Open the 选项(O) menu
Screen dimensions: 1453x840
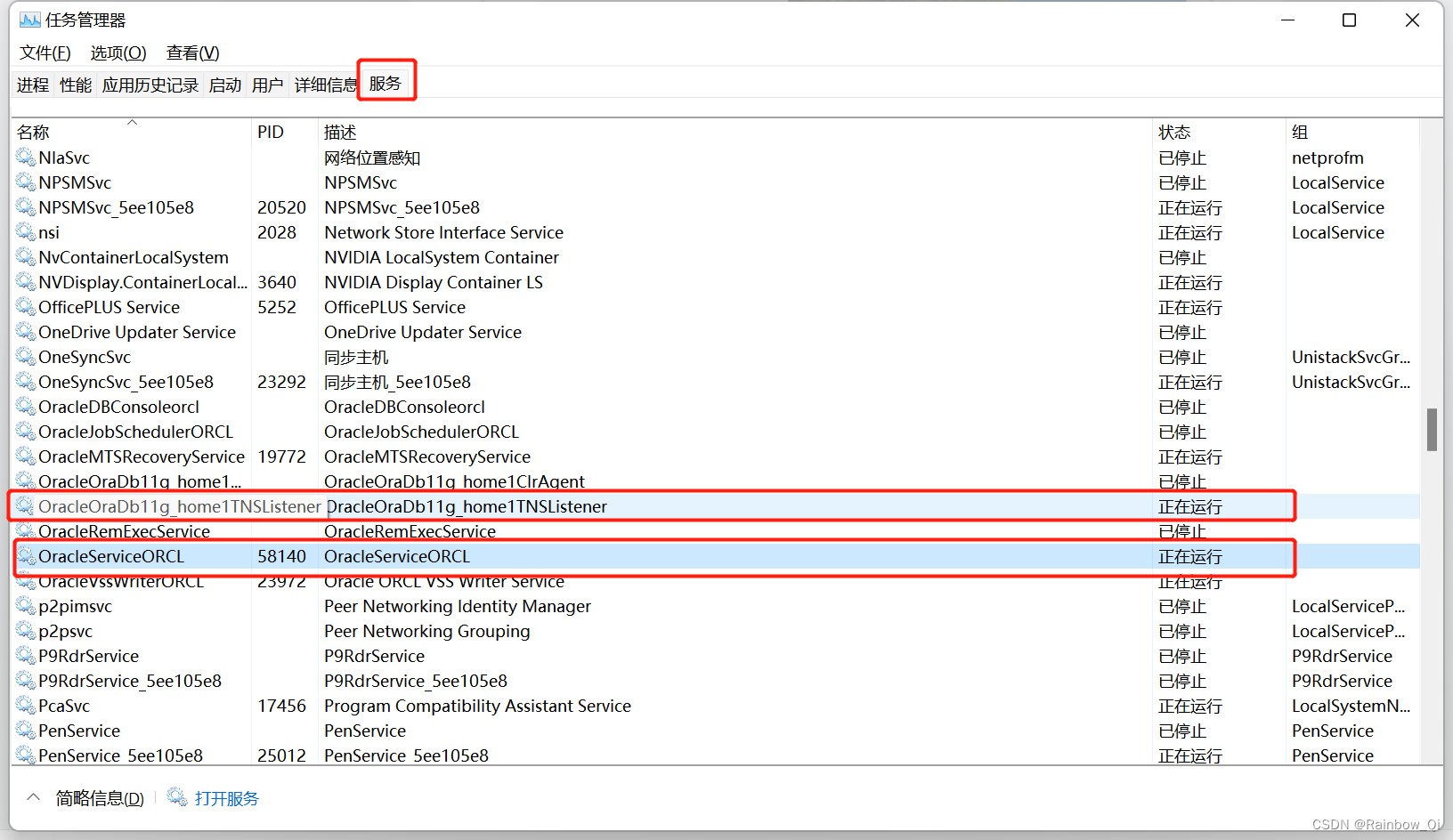pyautogui.click(x=118, y=52)
